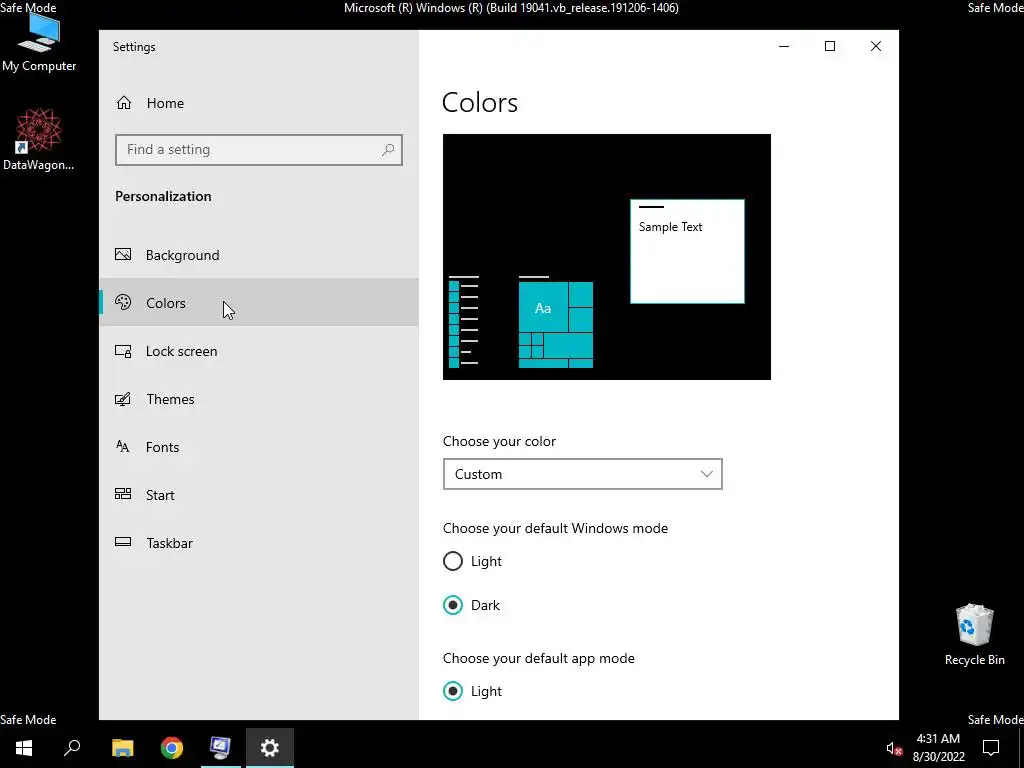
Task: Select the DataWagon desktop shortcut
Action: pyautogui.click(x=39, y=140)
